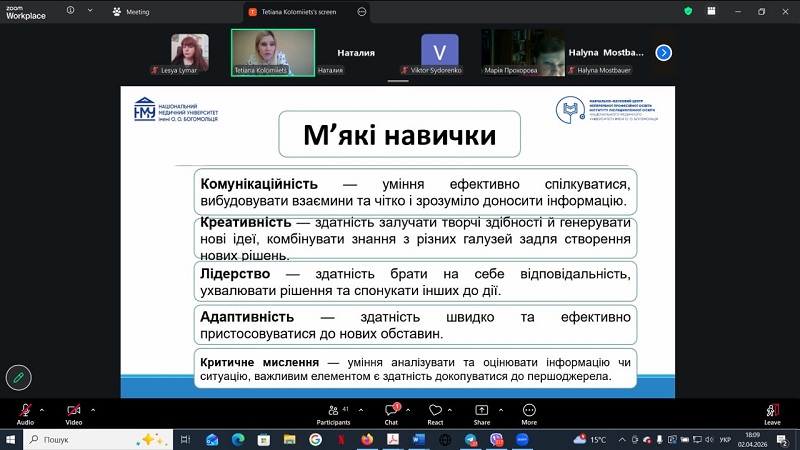The image size is (800, 450).
Task: Select Tetiana Kolomiiets video thumbnail
Action: 273,48
